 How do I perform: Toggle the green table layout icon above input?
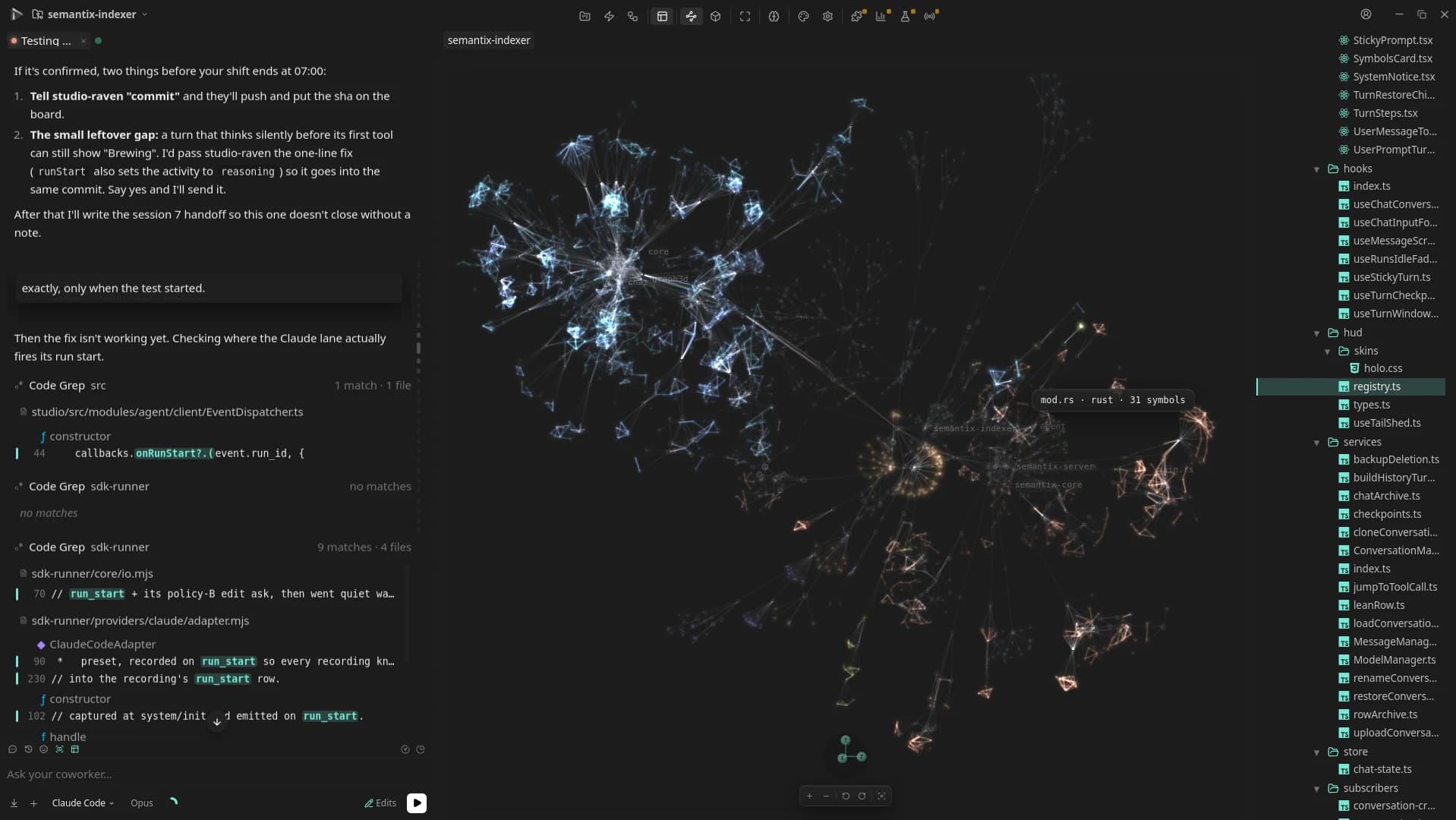[74, 749]
